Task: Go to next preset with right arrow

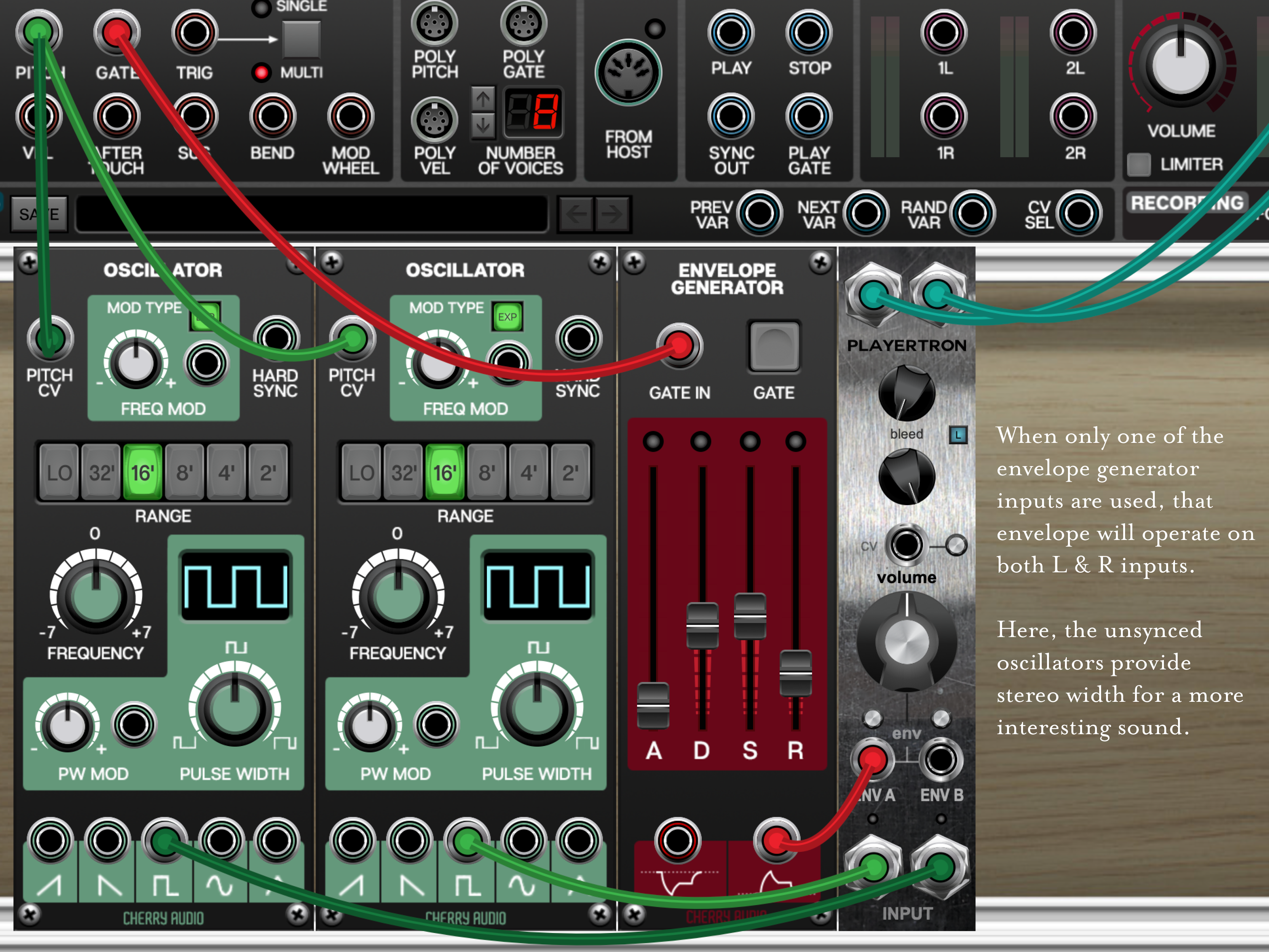Action: (612, 215)
